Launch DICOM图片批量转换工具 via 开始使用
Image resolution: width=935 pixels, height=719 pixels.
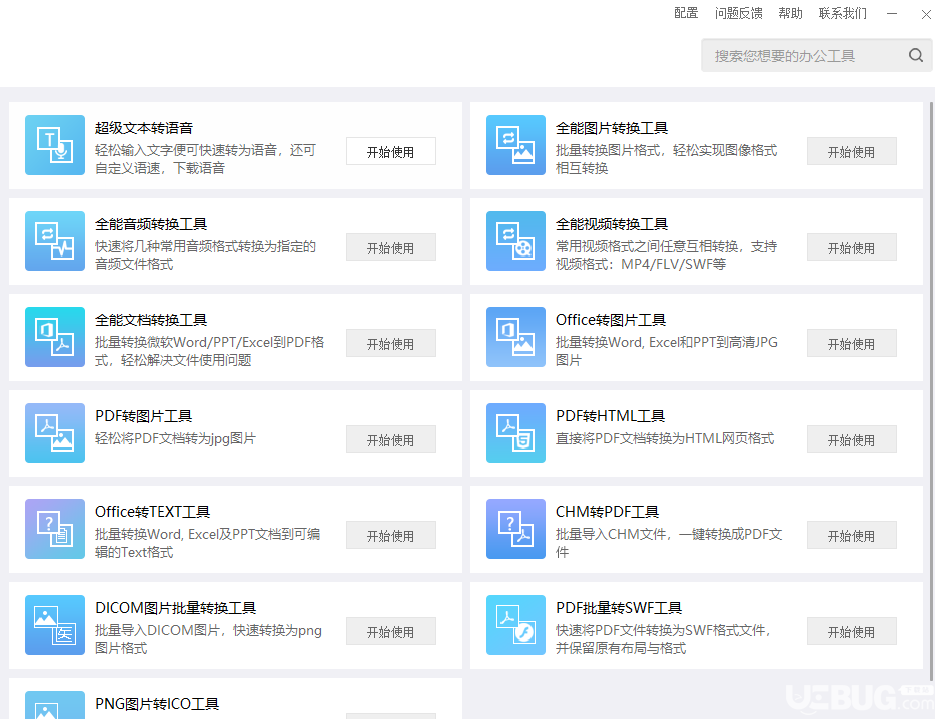click(x=391, y=631)
